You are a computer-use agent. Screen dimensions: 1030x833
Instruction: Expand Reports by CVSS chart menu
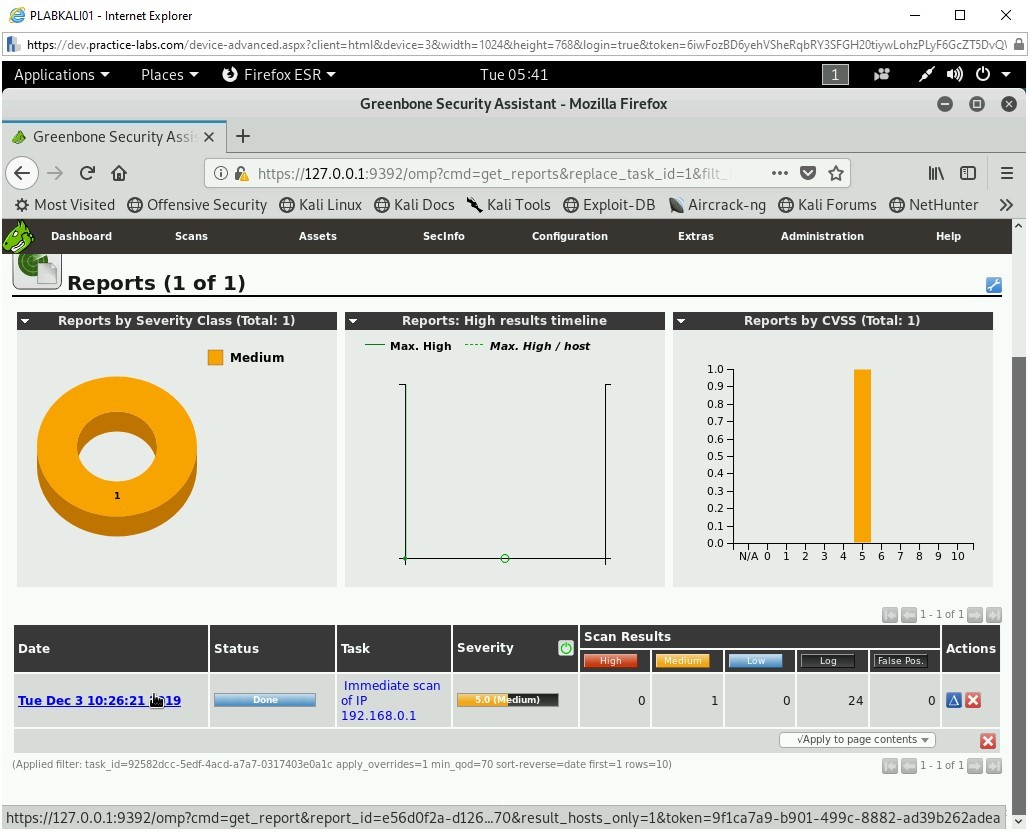click(x=681, y=321)
